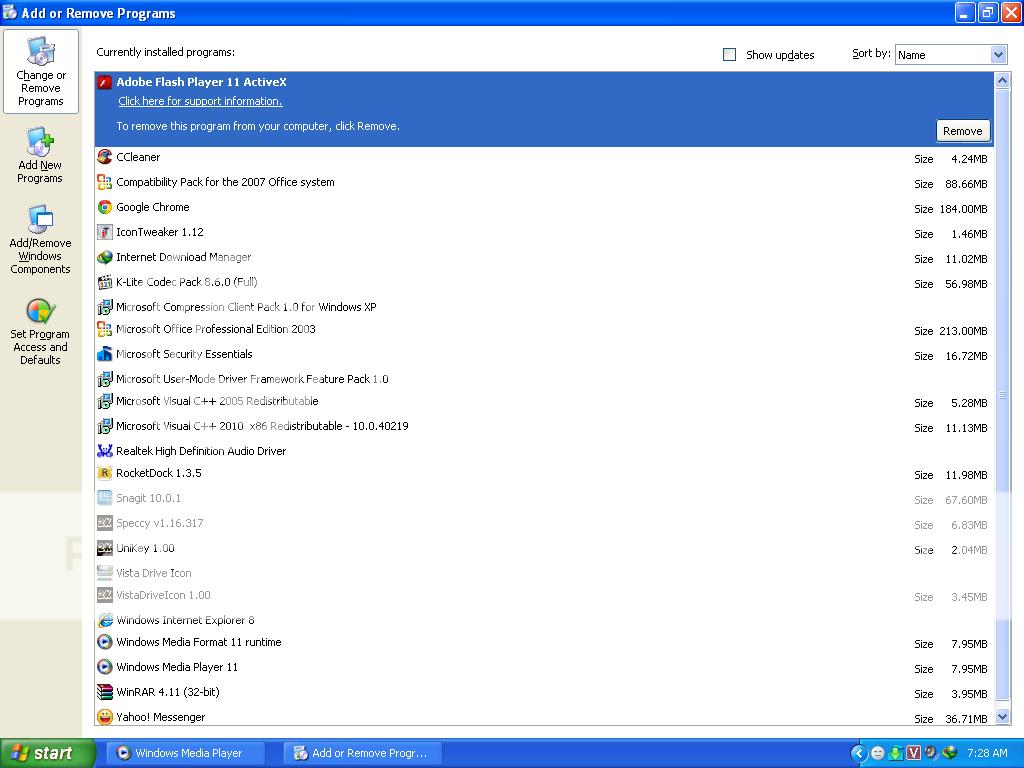Click the K-Lite Codec Pack icon
The image size is (1024, 768).
(x=104, y=282)
